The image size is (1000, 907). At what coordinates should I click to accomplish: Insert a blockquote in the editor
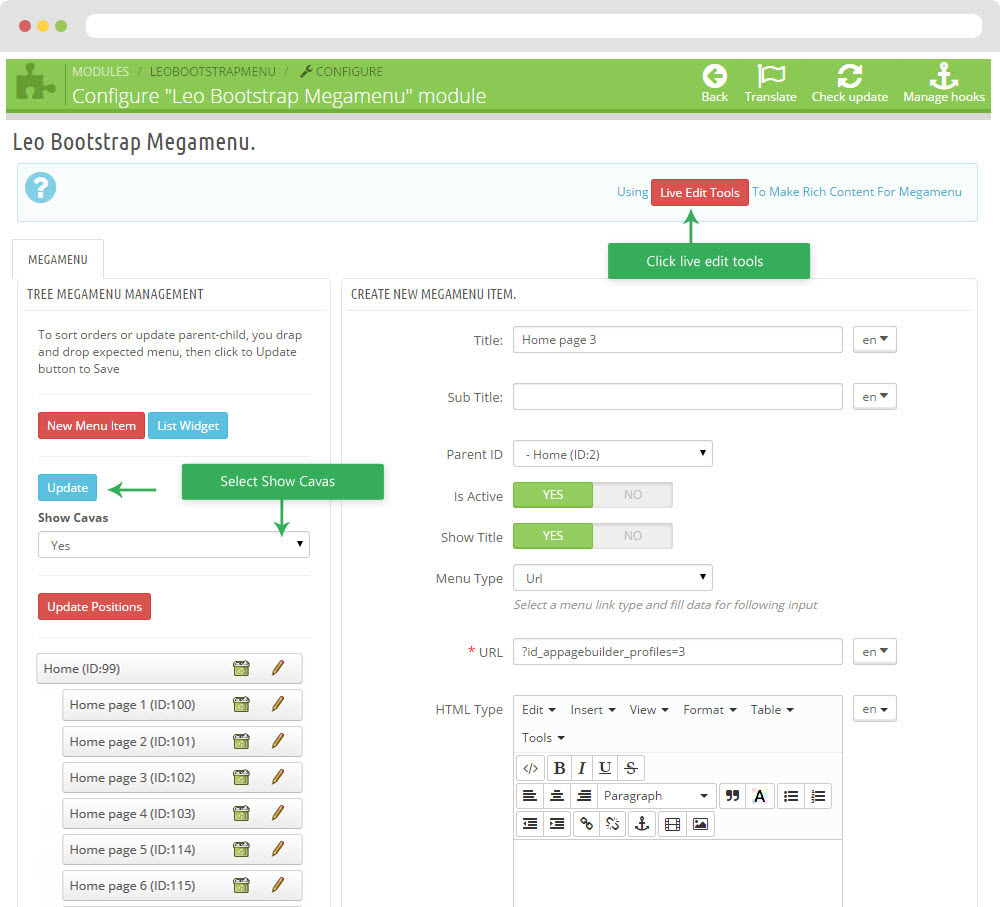pyautogui.click(x=732, y=796)
